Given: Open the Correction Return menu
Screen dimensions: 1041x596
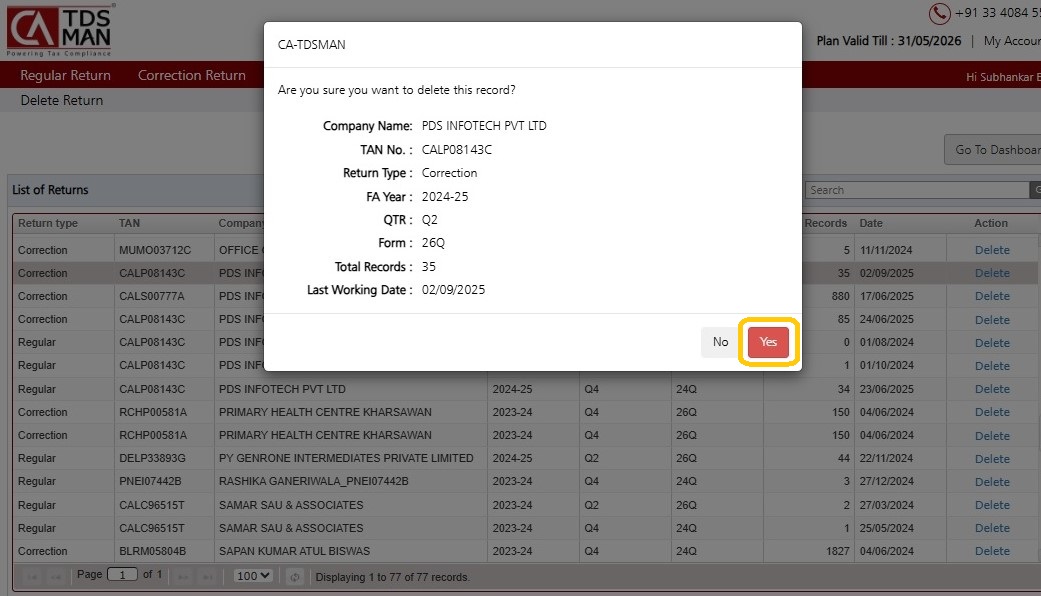Looking at the screenshot, I should coord(191,75).
